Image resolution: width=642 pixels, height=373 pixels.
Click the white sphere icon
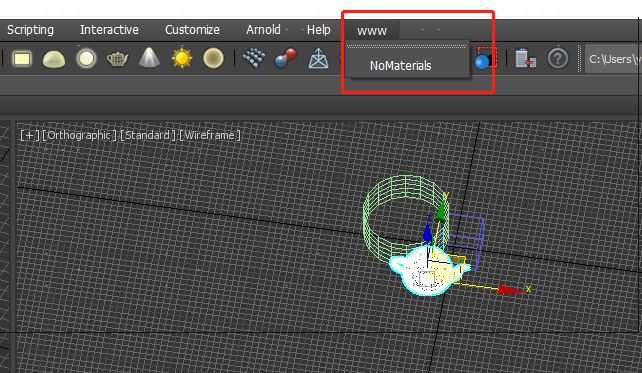coord(86,59)
